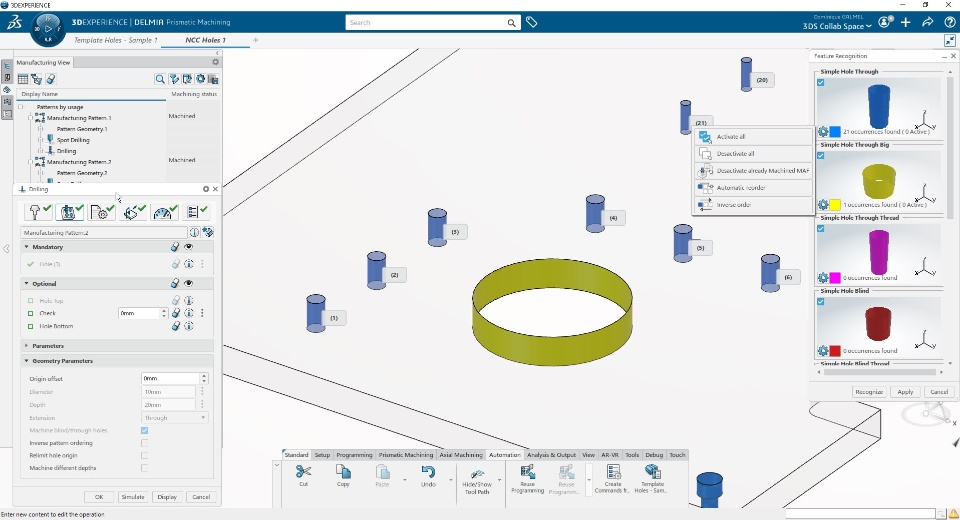The width and height of the screenshot is (960, 520).
Task: Click Cancel in Feature Recognition panel
Action: click(x=939, y=392)
